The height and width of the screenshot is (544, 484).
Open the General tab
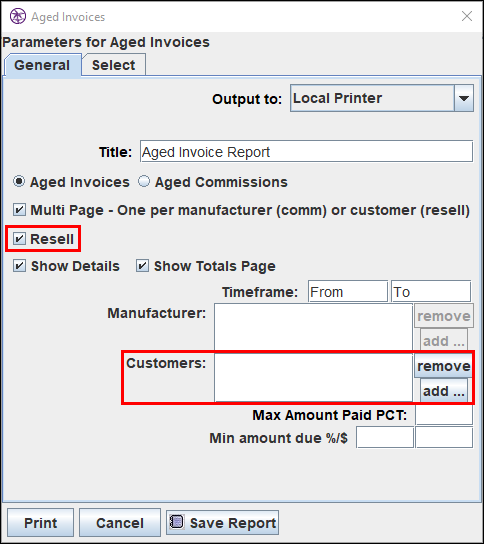(x=42, y=65)
